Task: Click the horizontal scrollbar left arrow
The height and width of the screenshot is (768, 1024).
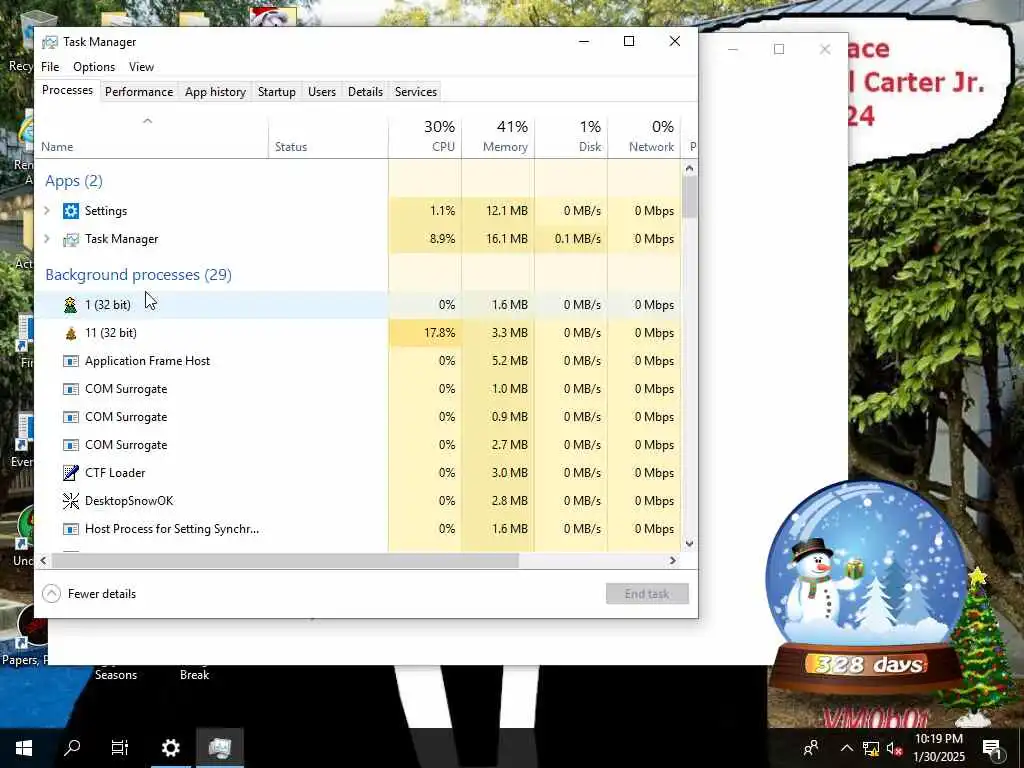Action: click(x=43, y=560)
